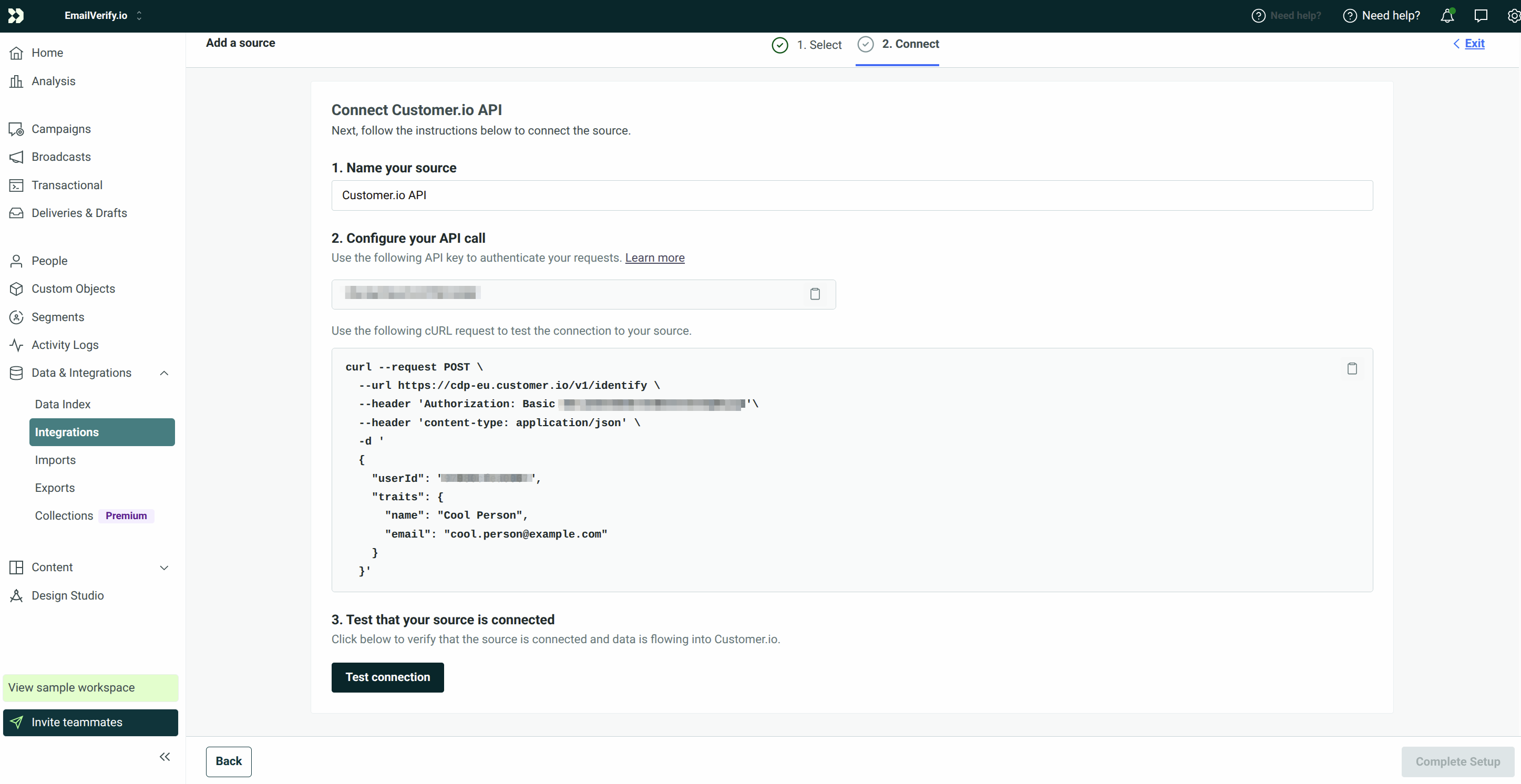Image resolution: width=1521 pixels, height=784 pixels.
Task: Click the "Cool Person" name line in code
Action: [456, 515]
